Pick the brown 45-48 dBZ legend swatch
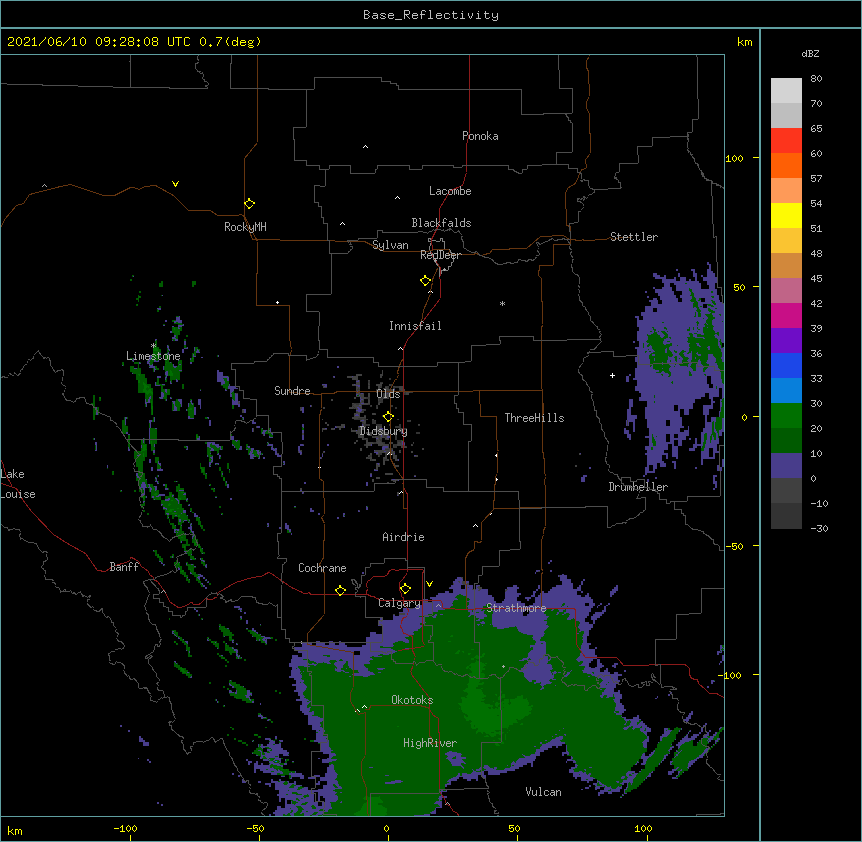Screen dimensions: 862x842 tap(786, 265)
